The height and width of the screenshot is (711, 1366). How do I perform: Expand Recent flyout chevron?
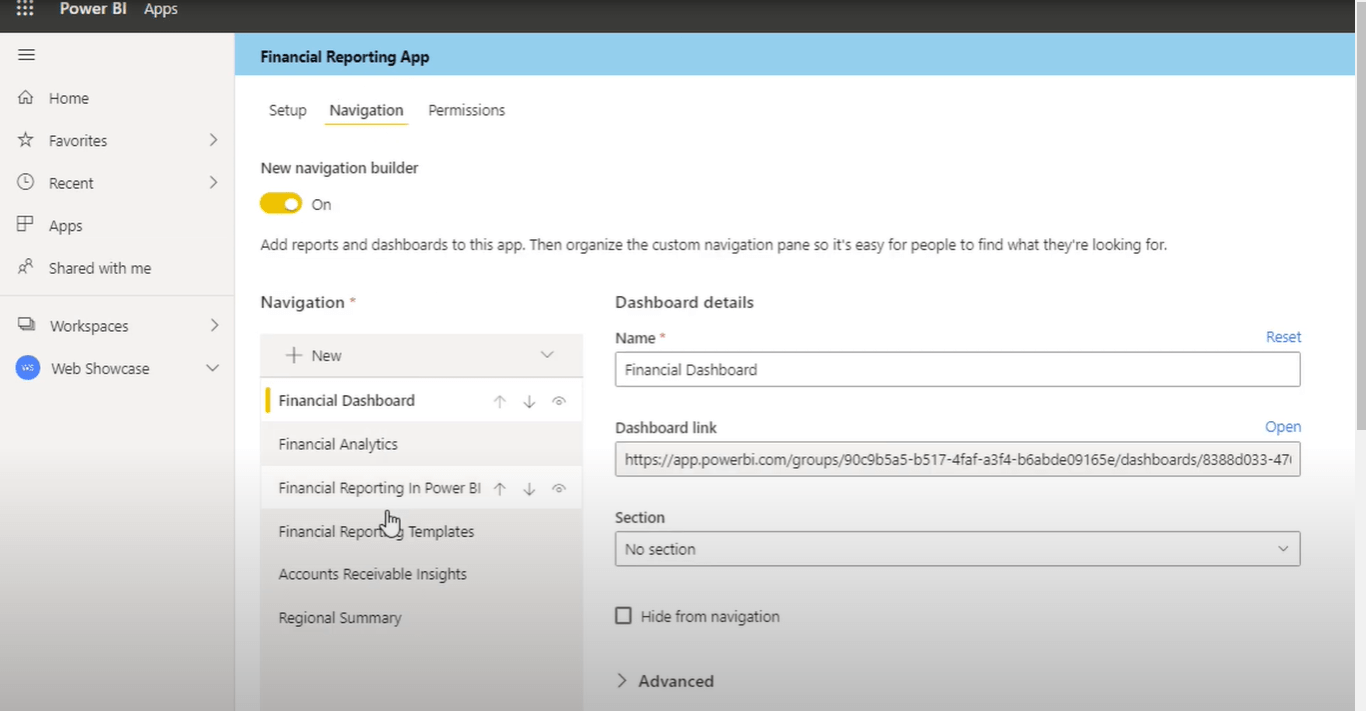213,183
